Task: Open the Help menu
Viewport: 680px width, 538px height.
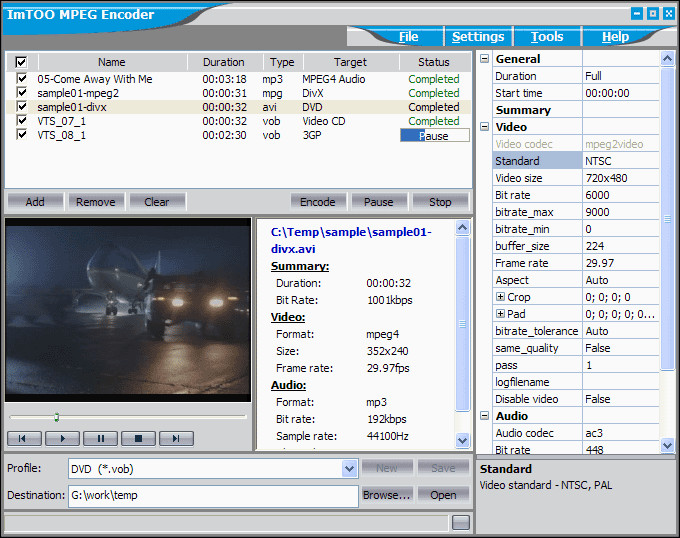Action: (615, 37)
